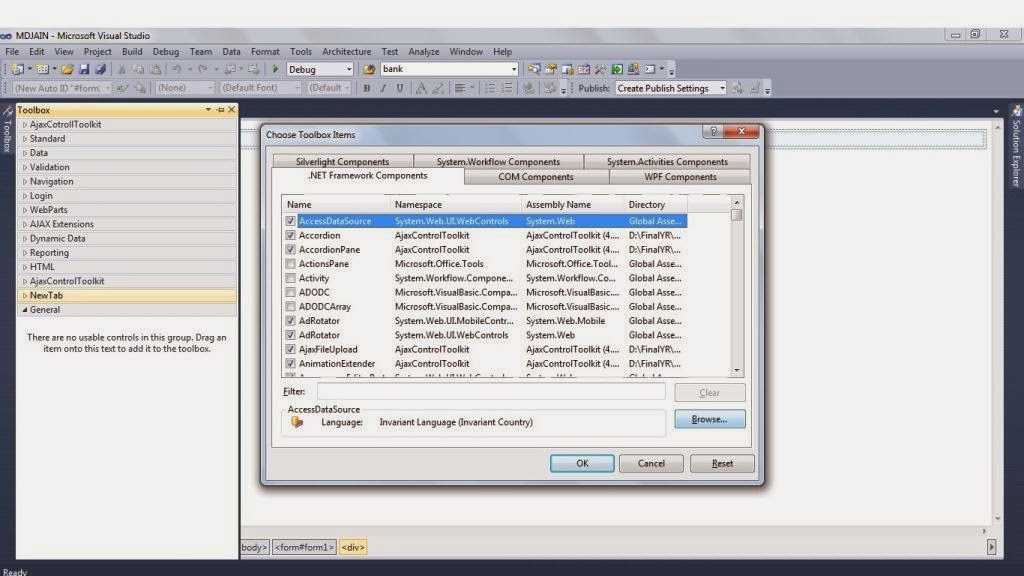Click the Reset button
The image size is (1024, 576).
click(x=722, y=464)
